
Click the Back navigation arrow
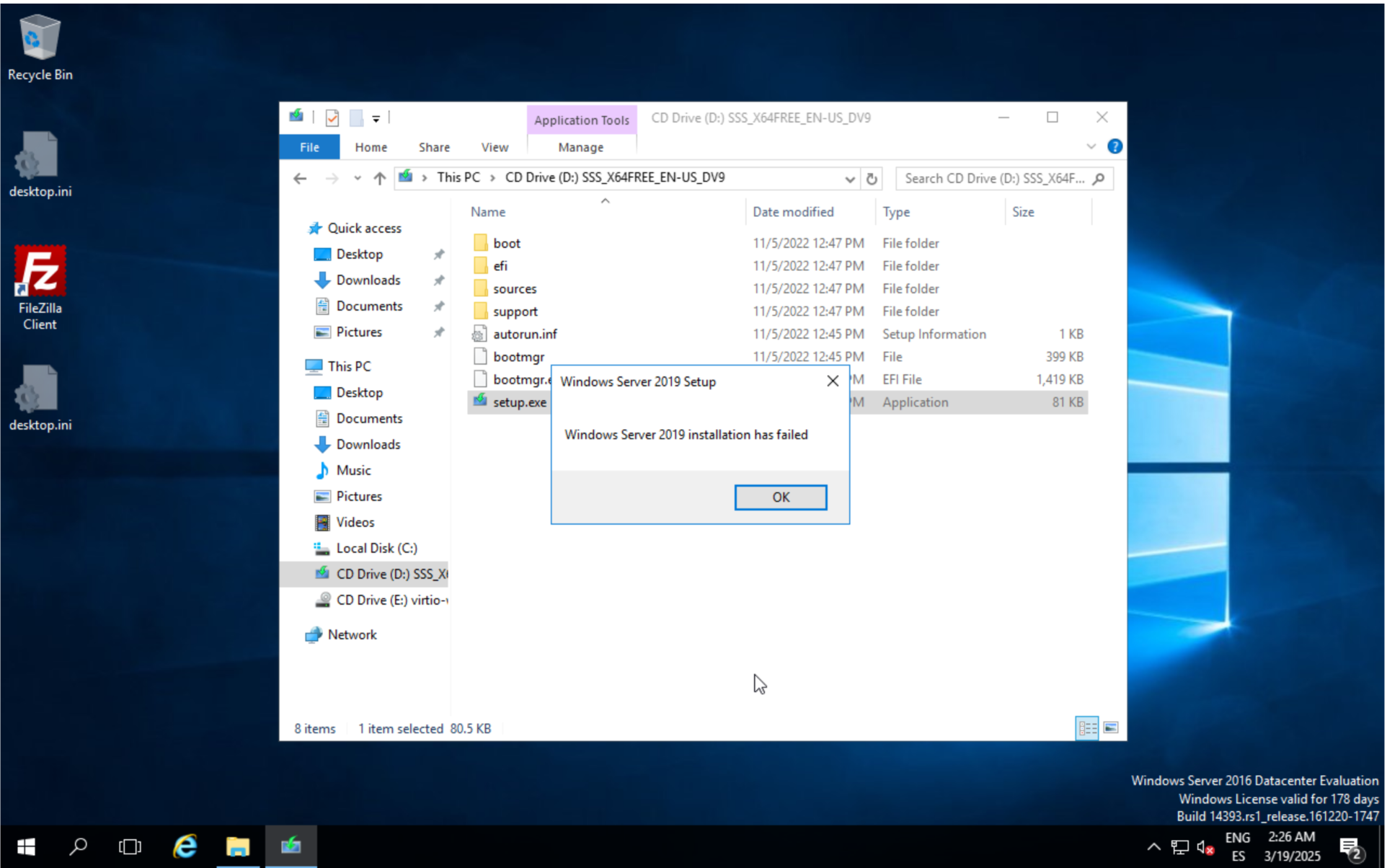[x=301, y=179]
